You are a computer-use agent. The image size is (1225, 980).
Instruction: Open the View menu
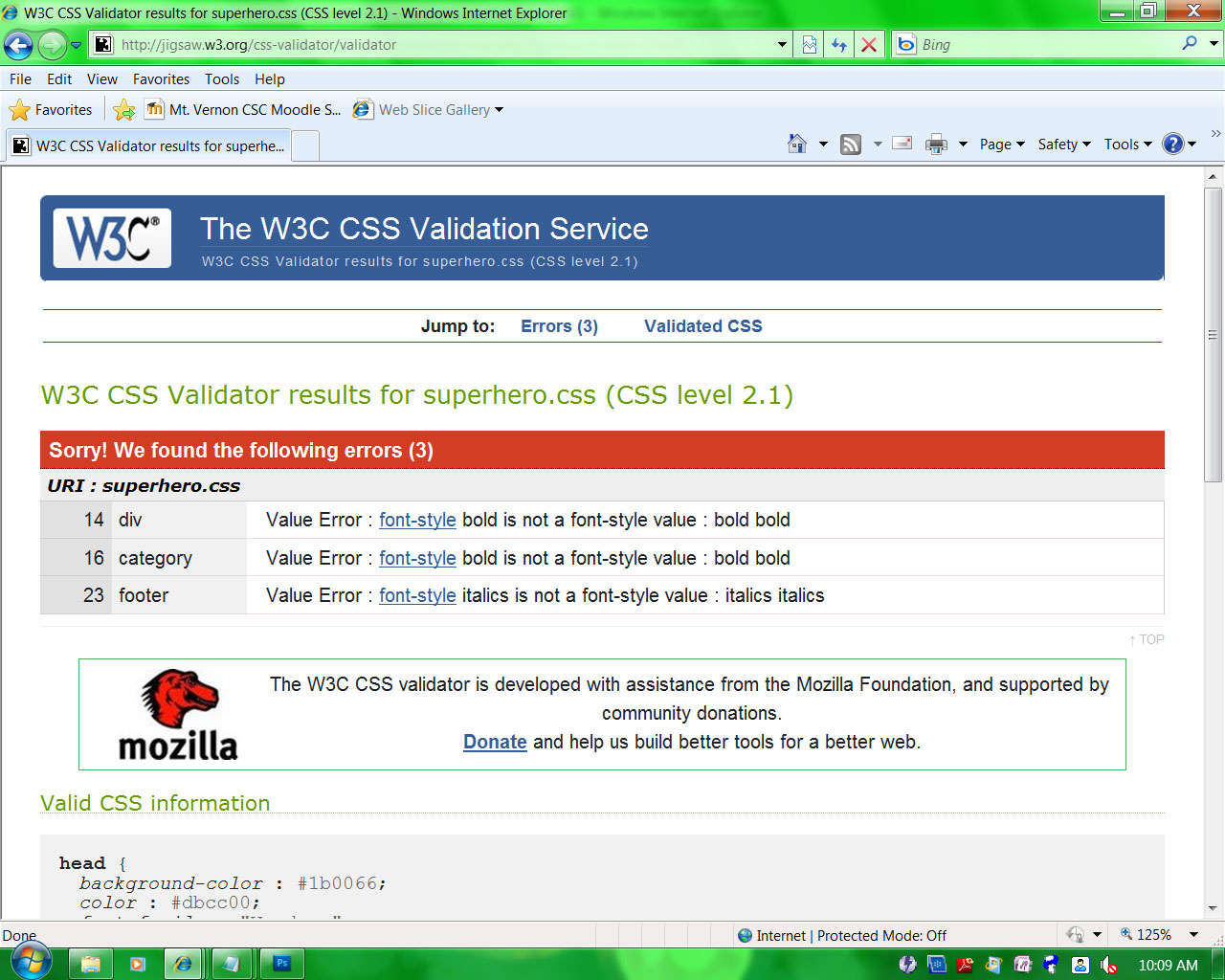101,79
